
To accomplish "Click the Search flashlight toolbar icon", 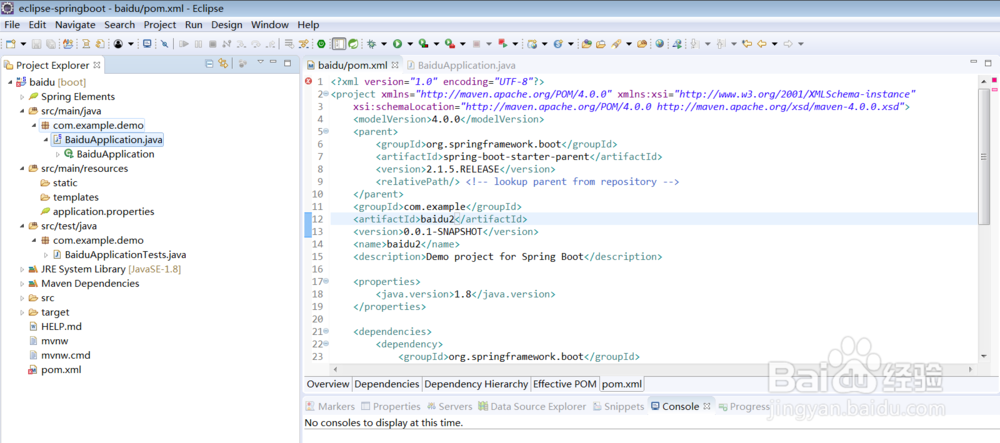I will [x=616, y=43].
